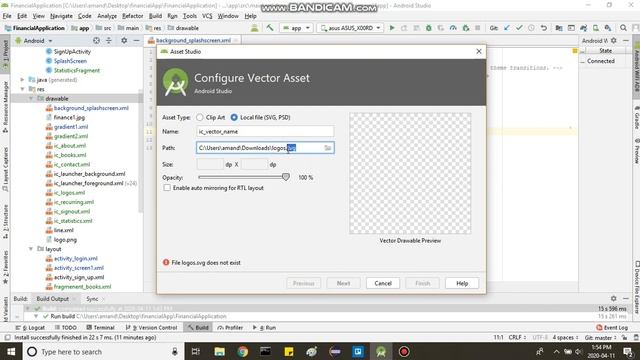Image resolution: width=640 pixels, height=360 pixels.
Task: Collapse the res folder
Action: (x=22, y=89)
